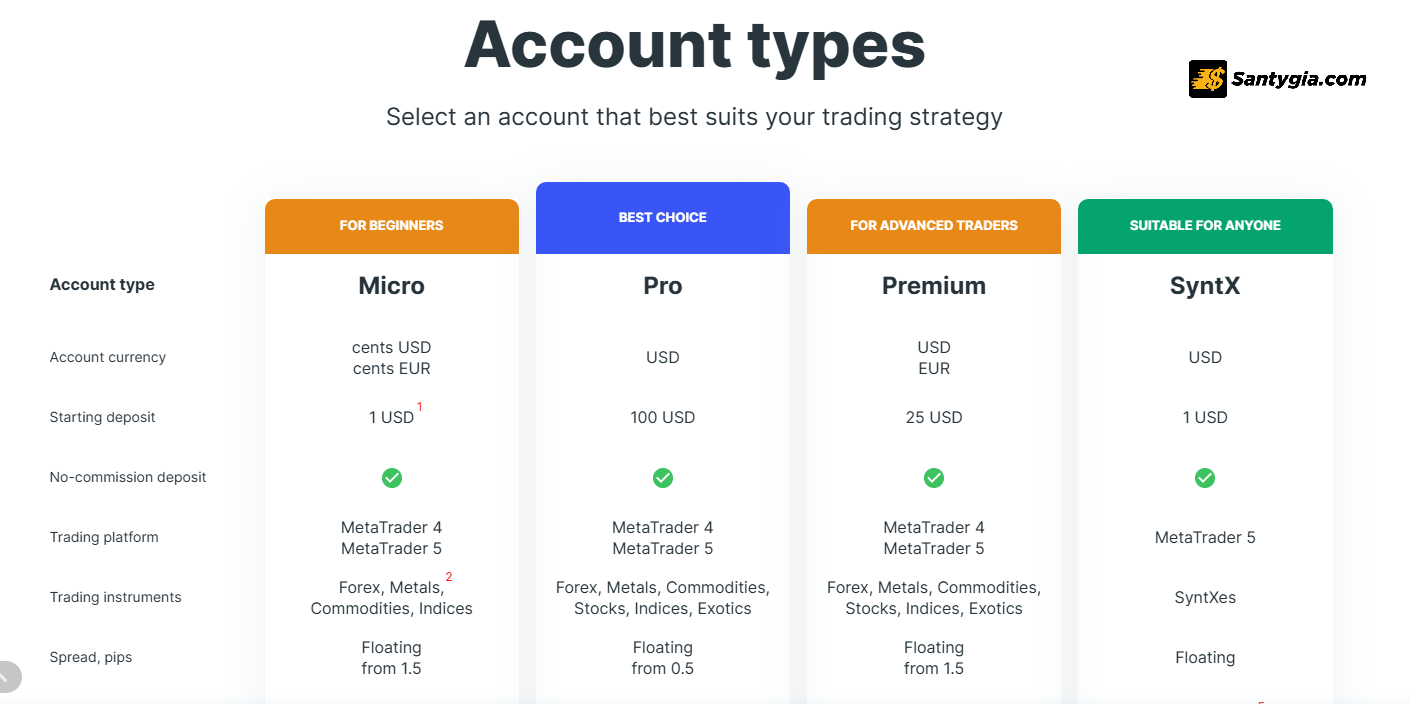
Task: Click the Pro 100 USD starting deposit
Action: 663,418
